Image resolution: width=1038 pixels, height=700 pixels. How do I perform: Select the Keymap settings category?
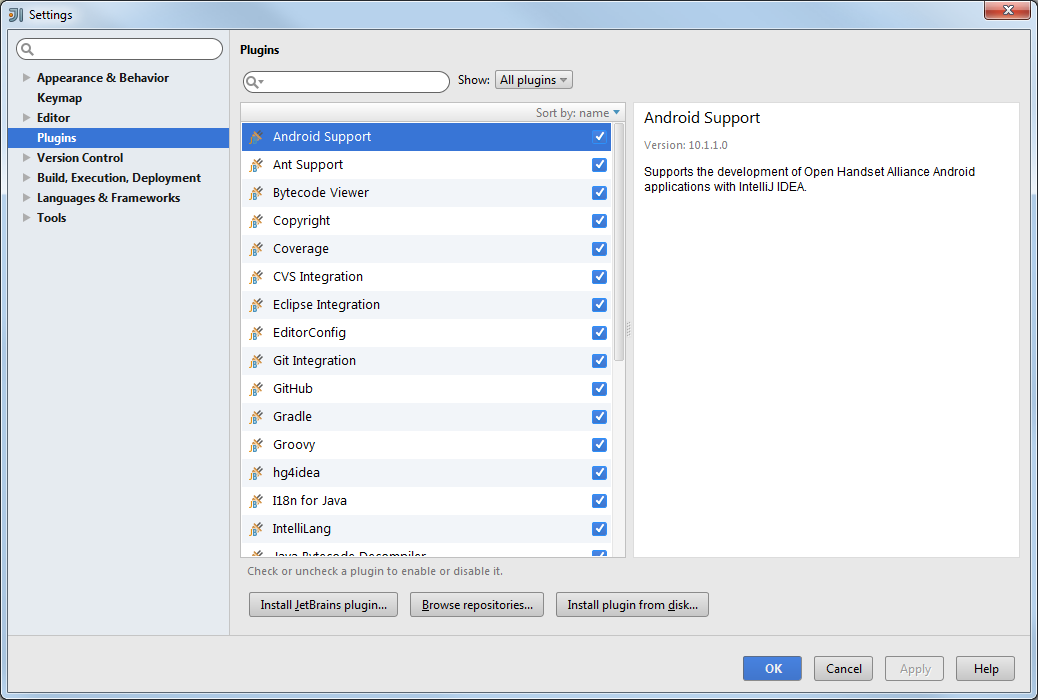[x=60, y=98]
